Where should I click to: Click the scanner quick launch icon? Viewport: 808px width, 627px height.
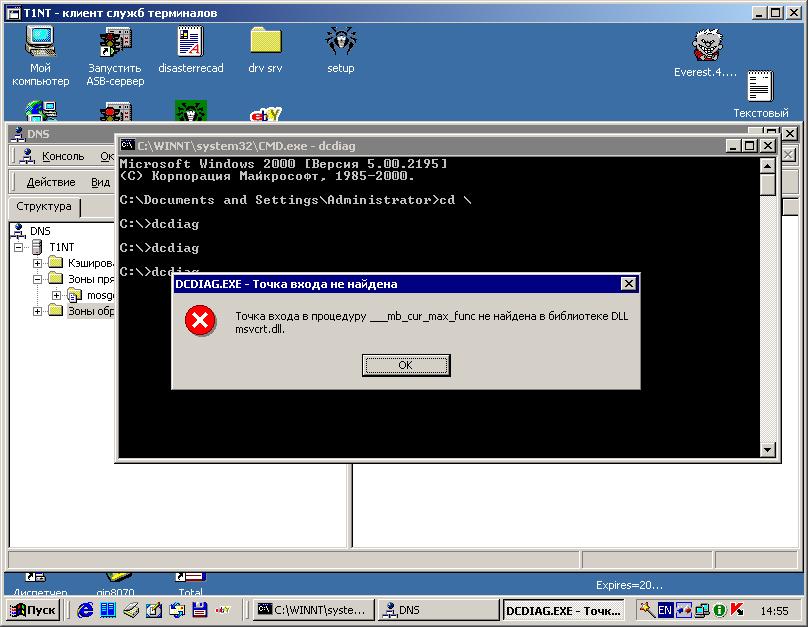click(x=131, y=611)
